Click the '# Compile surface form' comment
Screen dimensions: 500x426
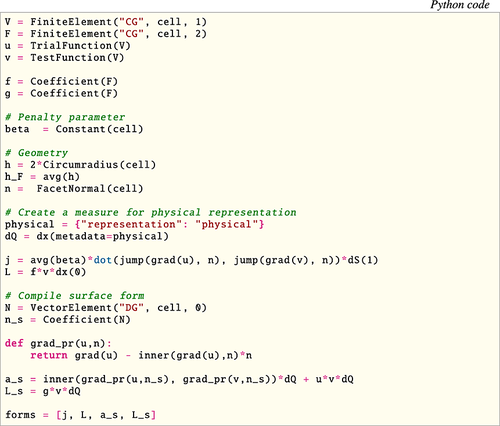point(75,296)
